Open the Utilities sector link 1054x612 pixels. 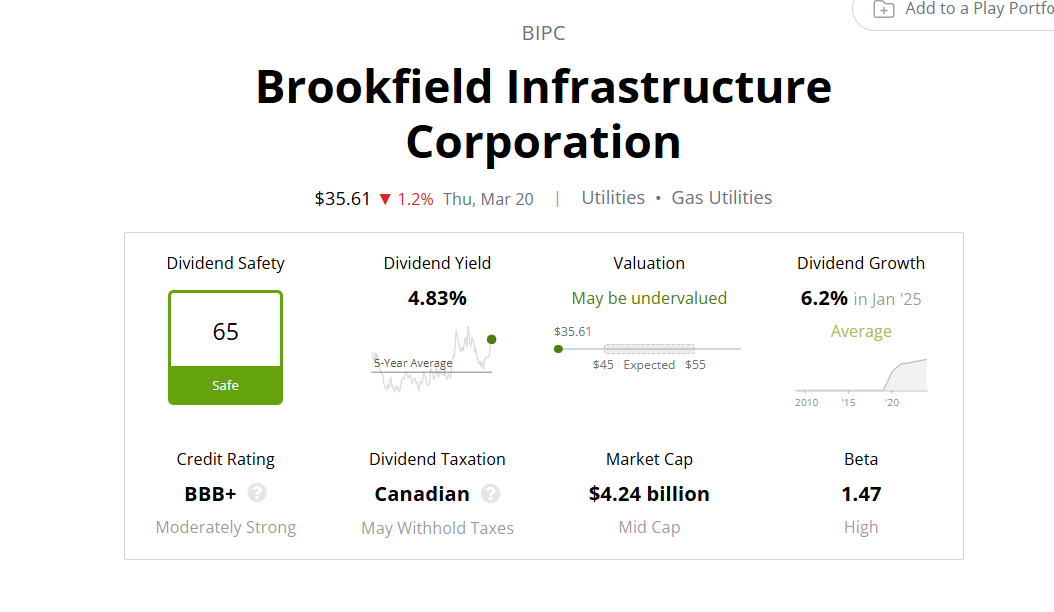(x=613, y=198)
